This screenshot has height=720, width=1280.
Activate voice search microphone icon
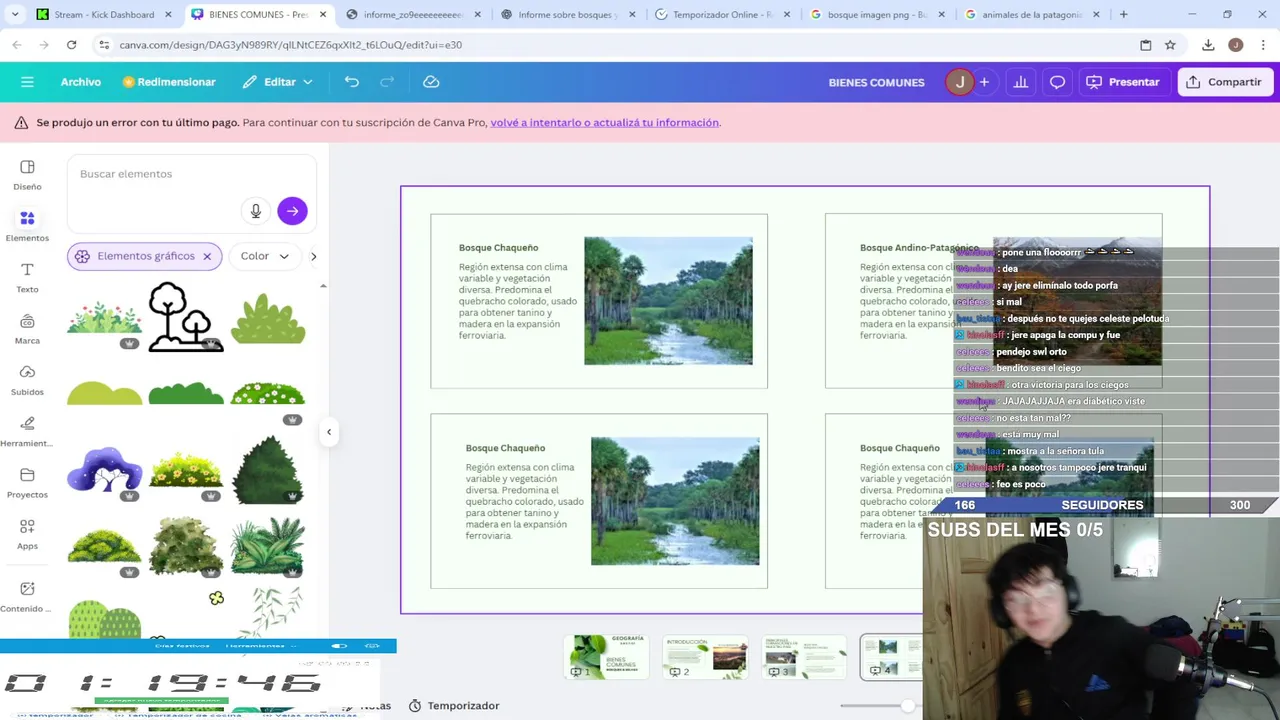(256, 211)
